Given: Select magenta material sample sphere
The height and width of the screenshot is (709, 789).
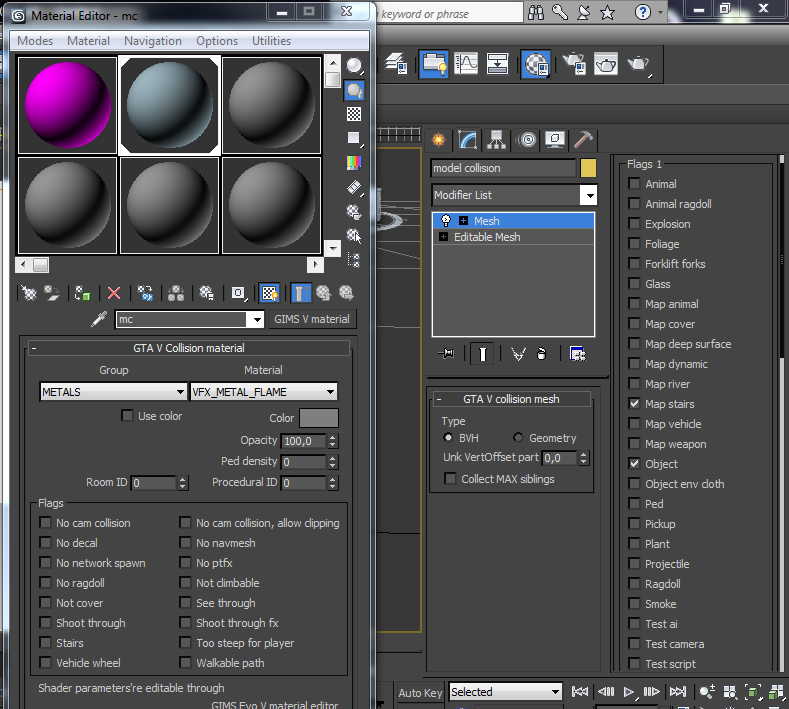Looking at the screenshot, I should [x=67, y=105].
